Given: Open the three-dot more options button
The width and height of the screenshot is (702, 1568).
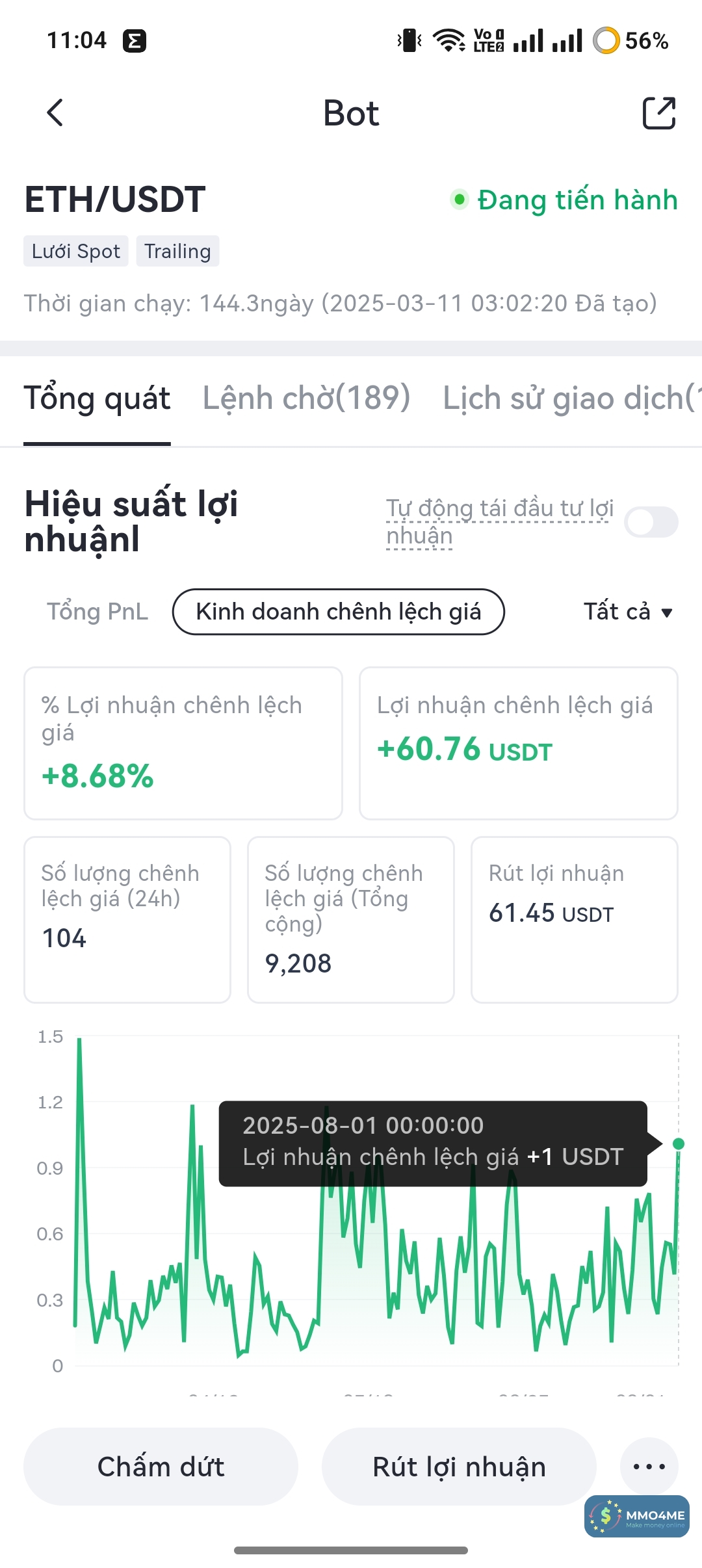Looking at the screenshot, I should pos(649,1467).
